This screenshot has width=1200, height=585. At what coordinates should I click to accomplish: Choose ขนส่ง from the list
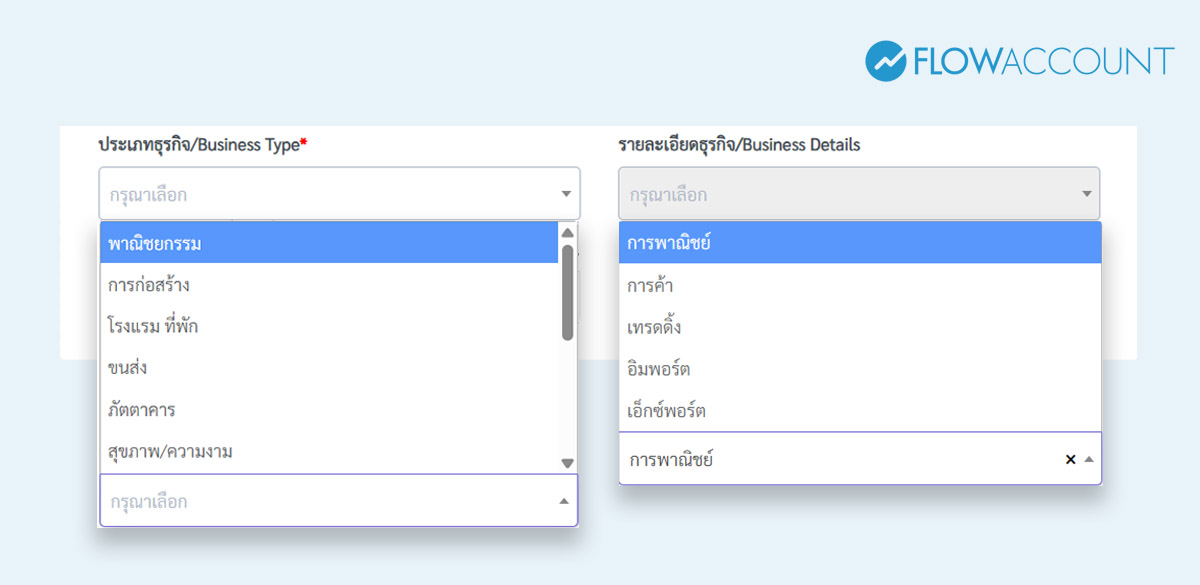[300, 368]
